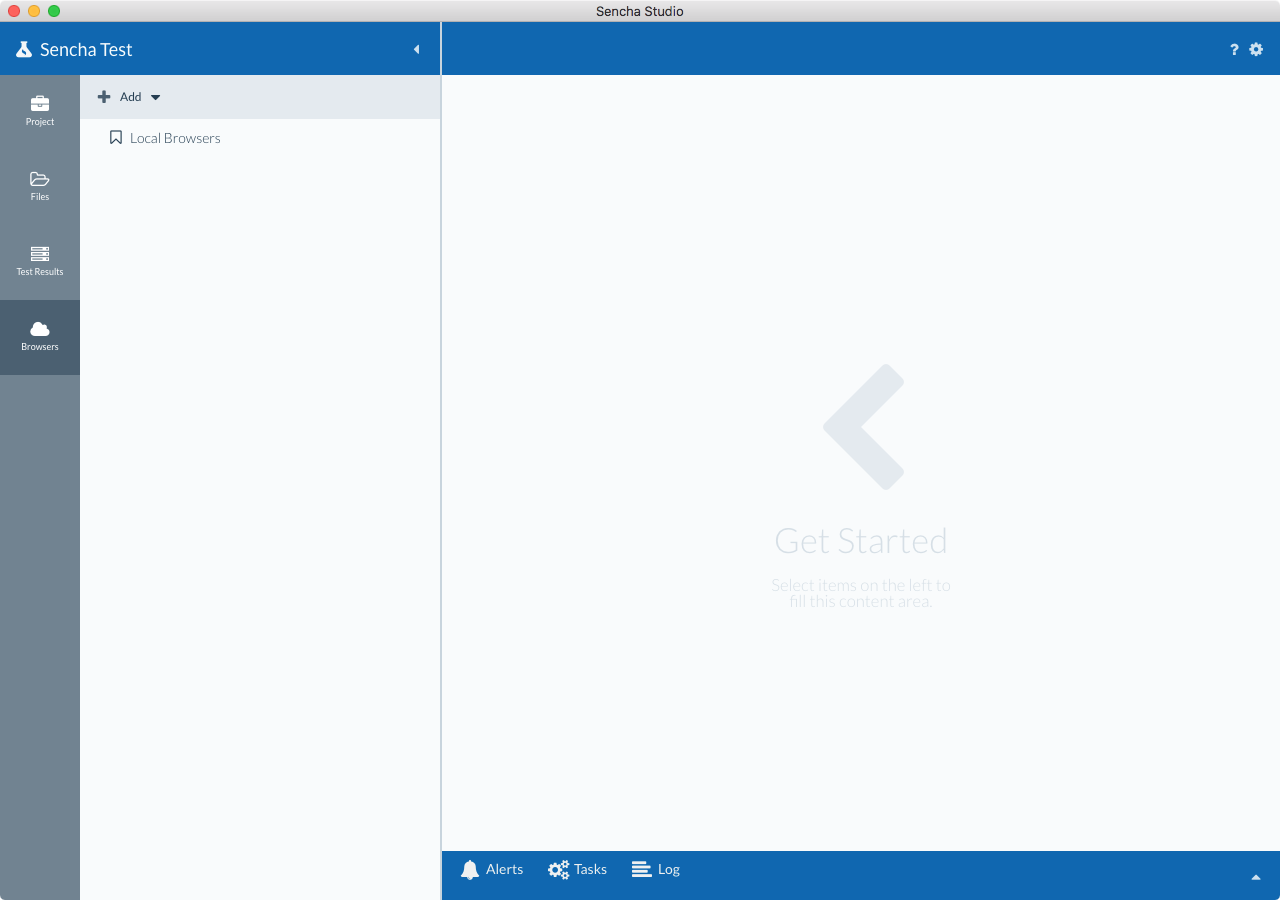Screen dimensions: 1280x900
Task: Click the Sencha Test flask logo icon
Action: point(24,49)
